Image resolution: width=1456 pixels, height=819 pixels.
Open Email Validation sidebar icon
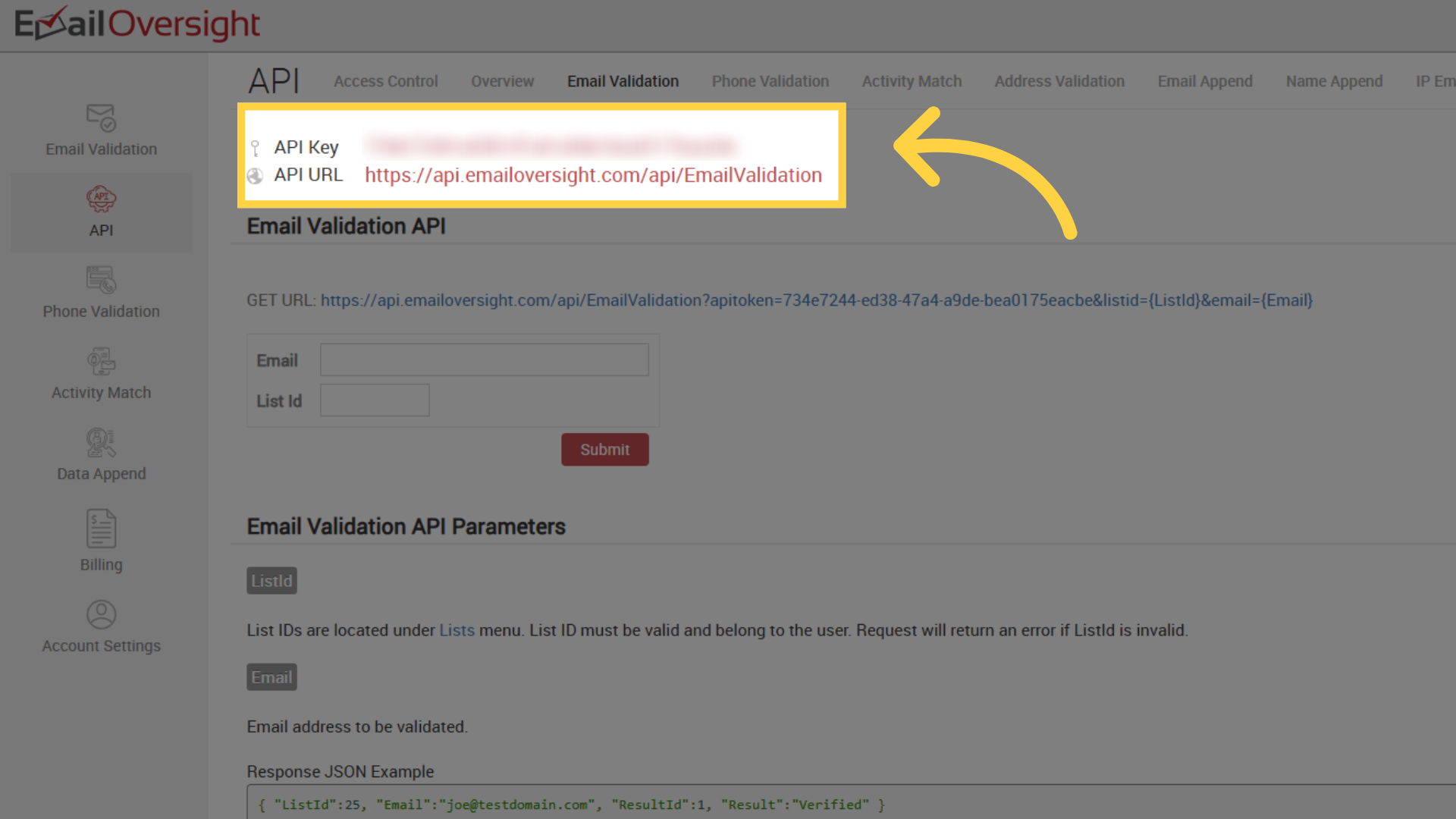pyautogui.click(x=101, y=118)
